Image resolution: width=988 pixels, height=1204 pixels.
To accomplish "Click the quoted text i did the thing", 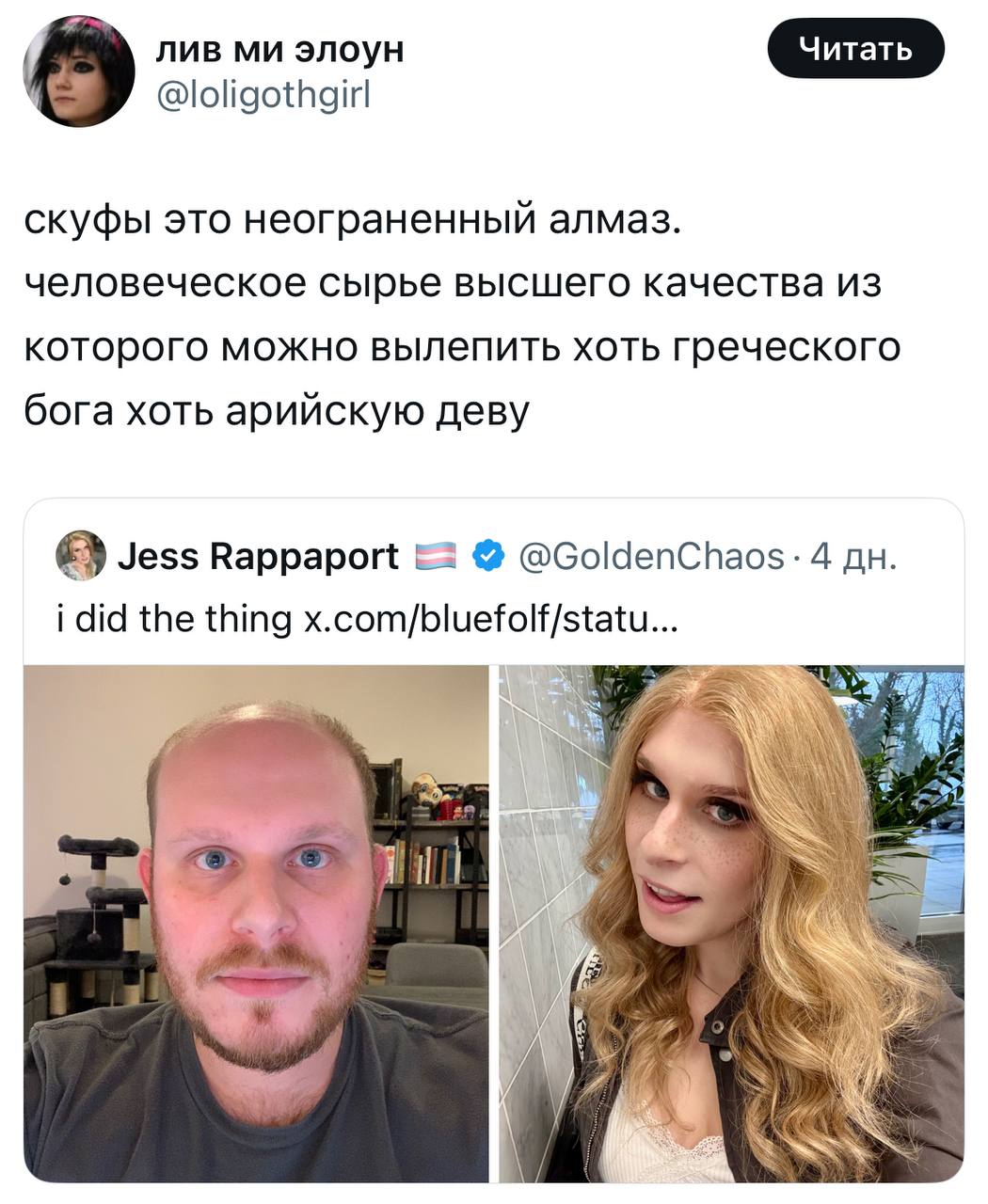I will [175, 619].
